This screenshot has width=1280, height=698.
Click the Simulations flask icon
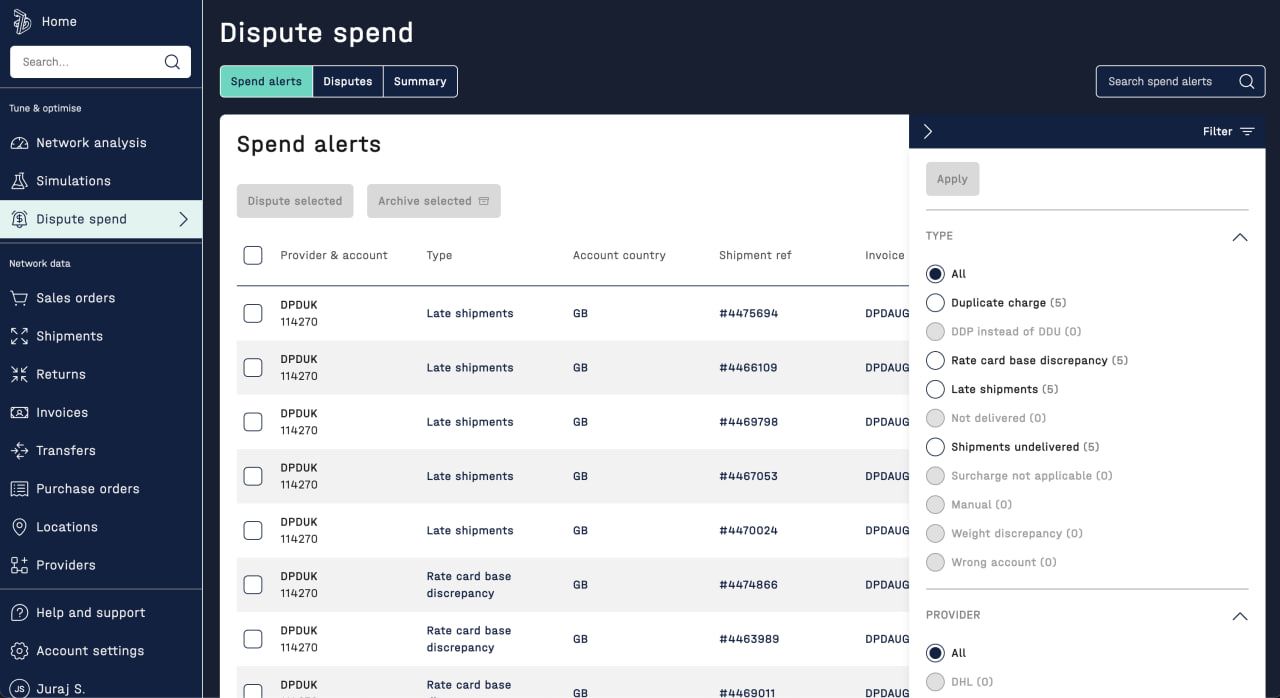pos(19,181)
